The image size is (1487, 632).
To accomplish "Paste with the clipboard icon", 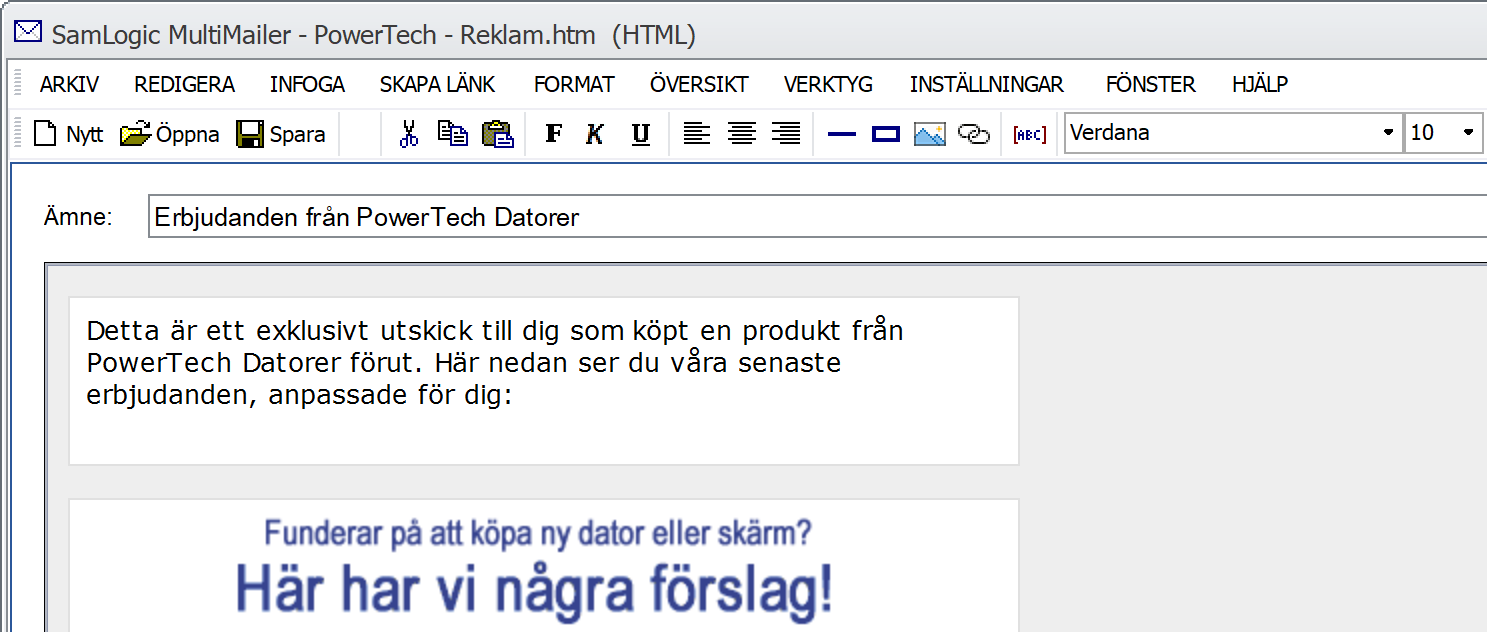I will pos(498,133).
